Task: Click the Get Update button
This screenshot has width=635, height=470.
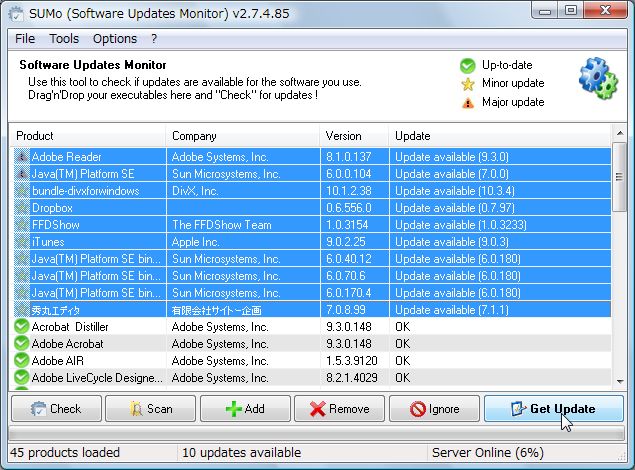Action: click(554, 409)
